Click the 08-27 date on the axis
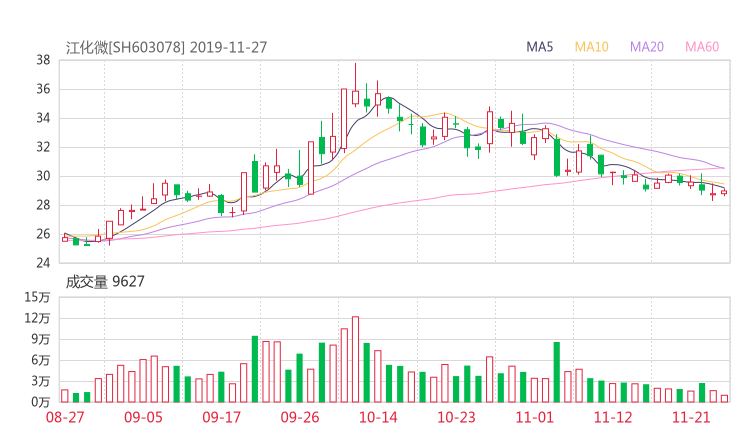 (x=64, y=416)
